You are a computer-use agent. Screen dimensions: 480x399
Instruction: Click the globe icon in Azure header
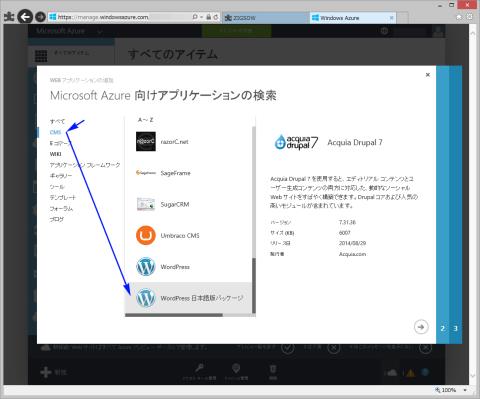point(384,31)
